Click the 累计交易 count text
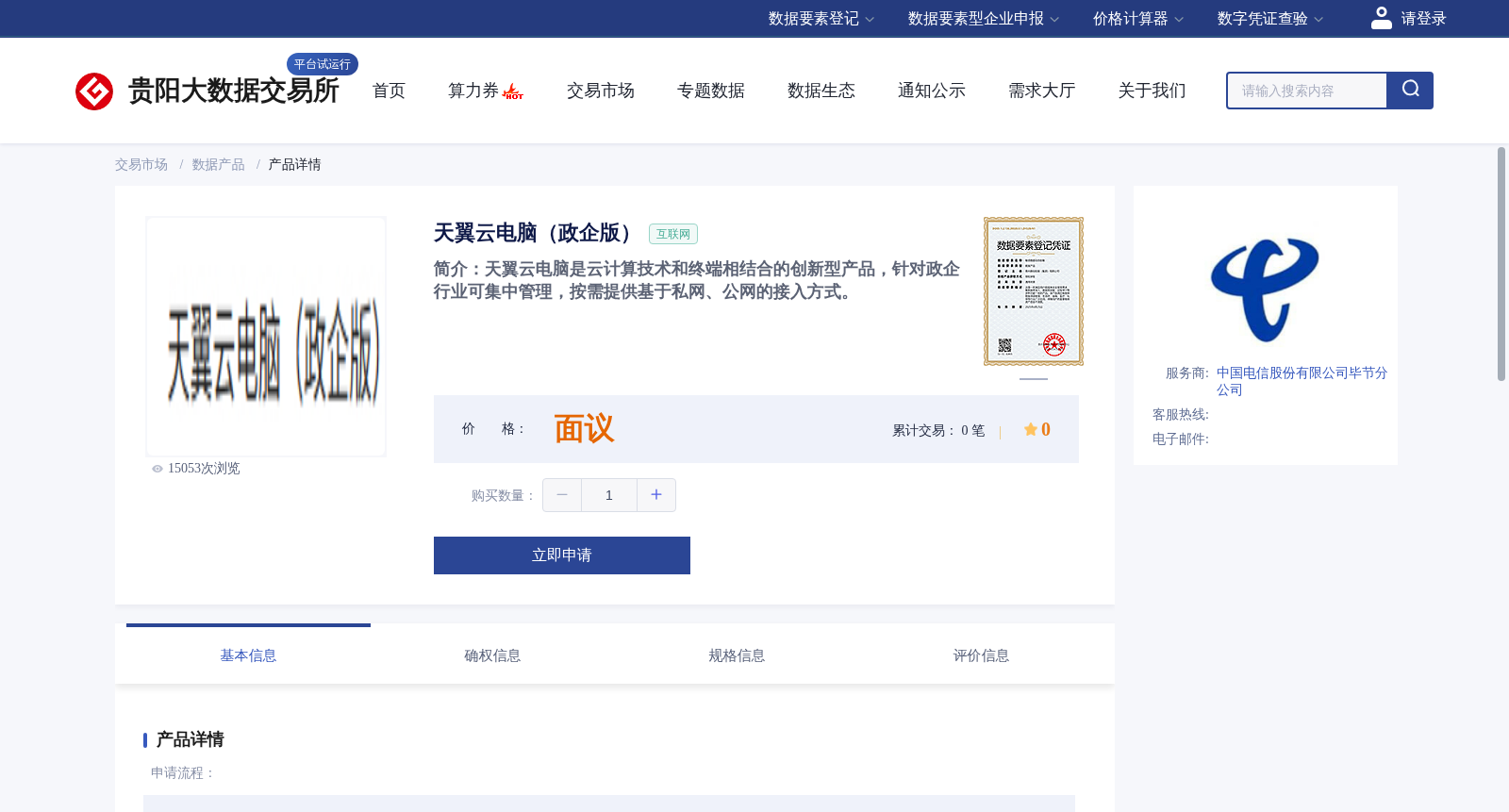The width and height of the screenshot is (1509, 812). point(938,431)
